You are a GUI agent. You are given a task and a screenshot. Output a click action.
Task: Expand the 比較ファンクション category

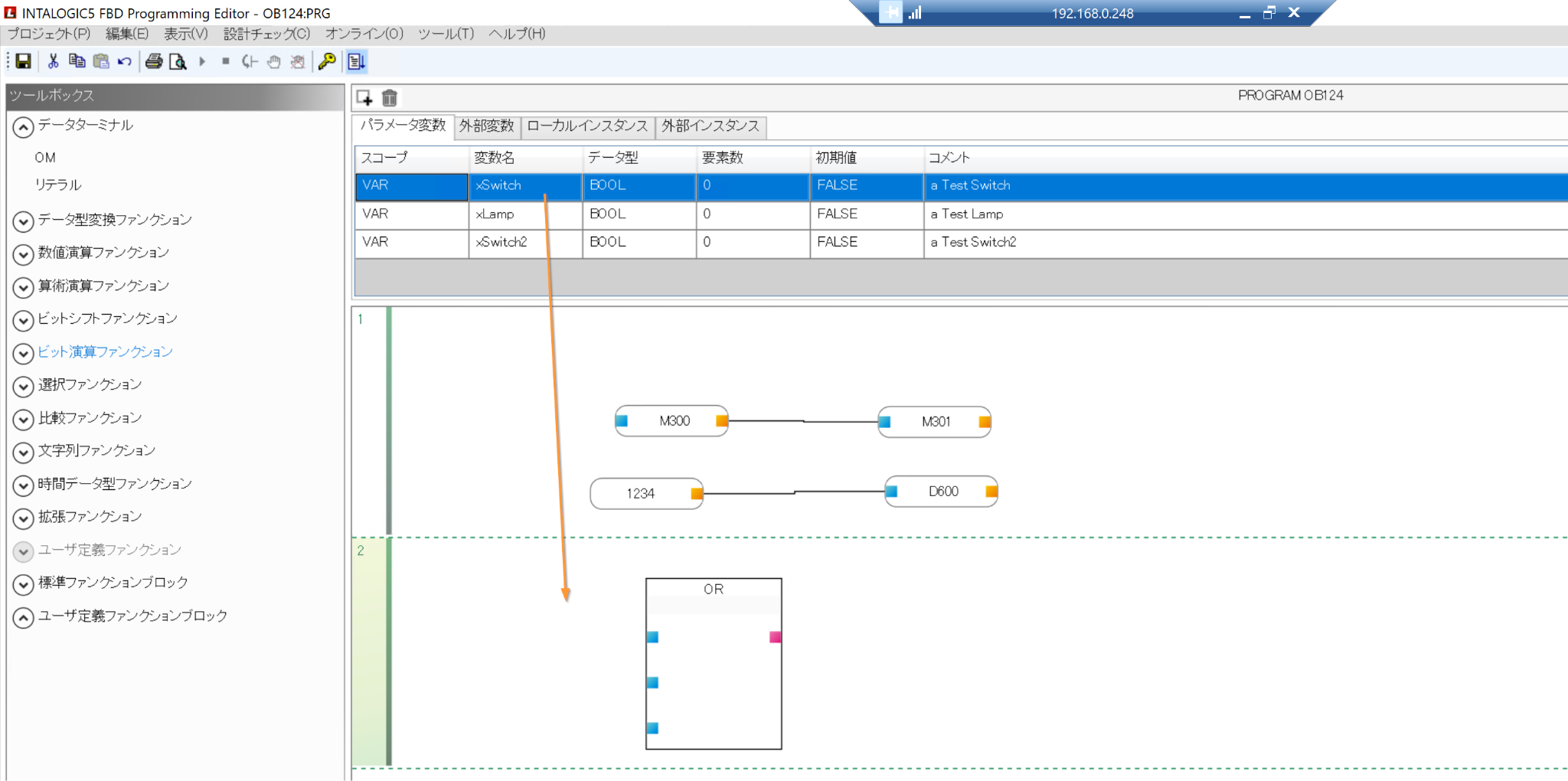(x=24, y=420)
